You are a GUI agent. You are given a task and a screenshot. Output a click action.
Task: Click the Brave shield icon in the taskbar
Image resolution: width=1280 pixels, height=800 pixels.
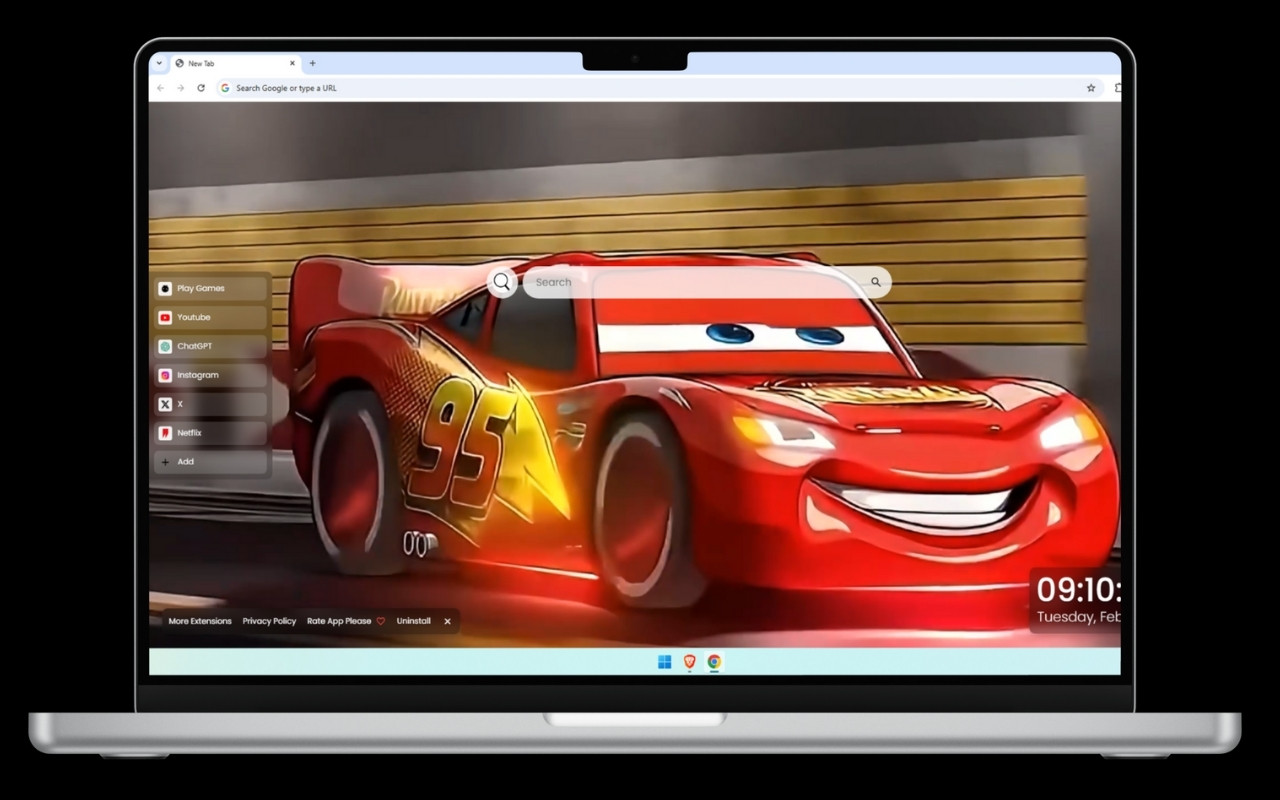click(x=688, y=662)
